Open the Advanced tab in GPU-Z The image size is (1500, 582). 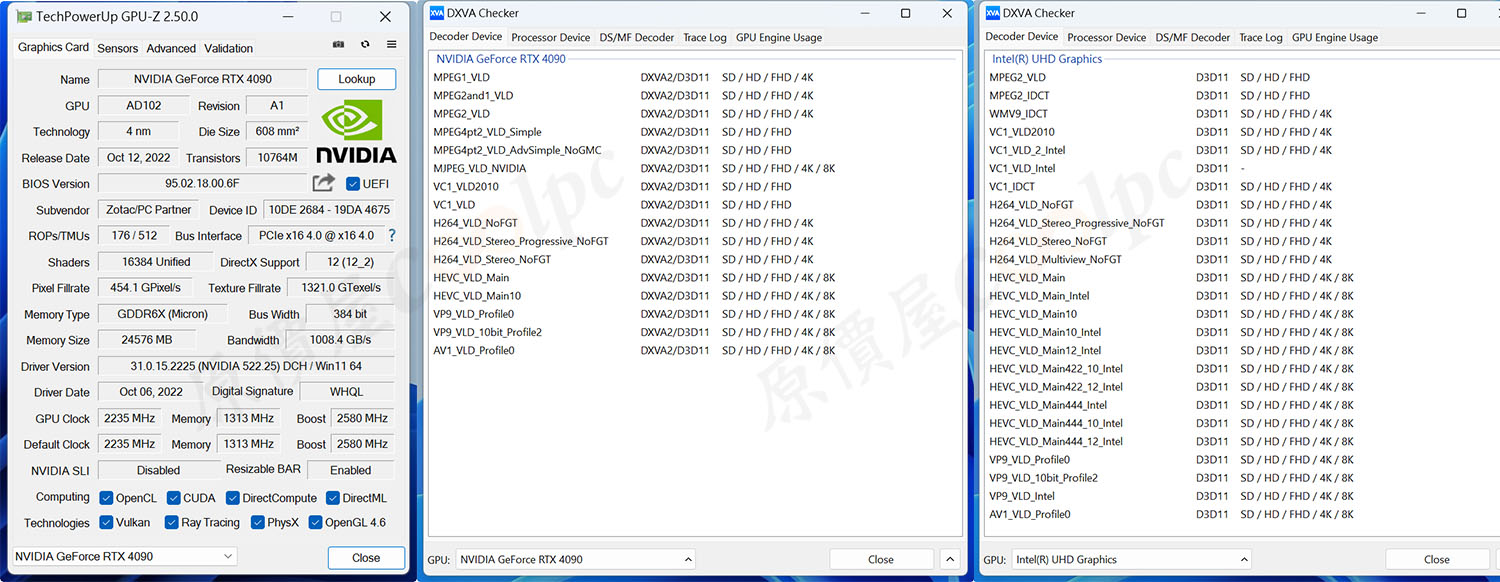[x=171, y=48]
